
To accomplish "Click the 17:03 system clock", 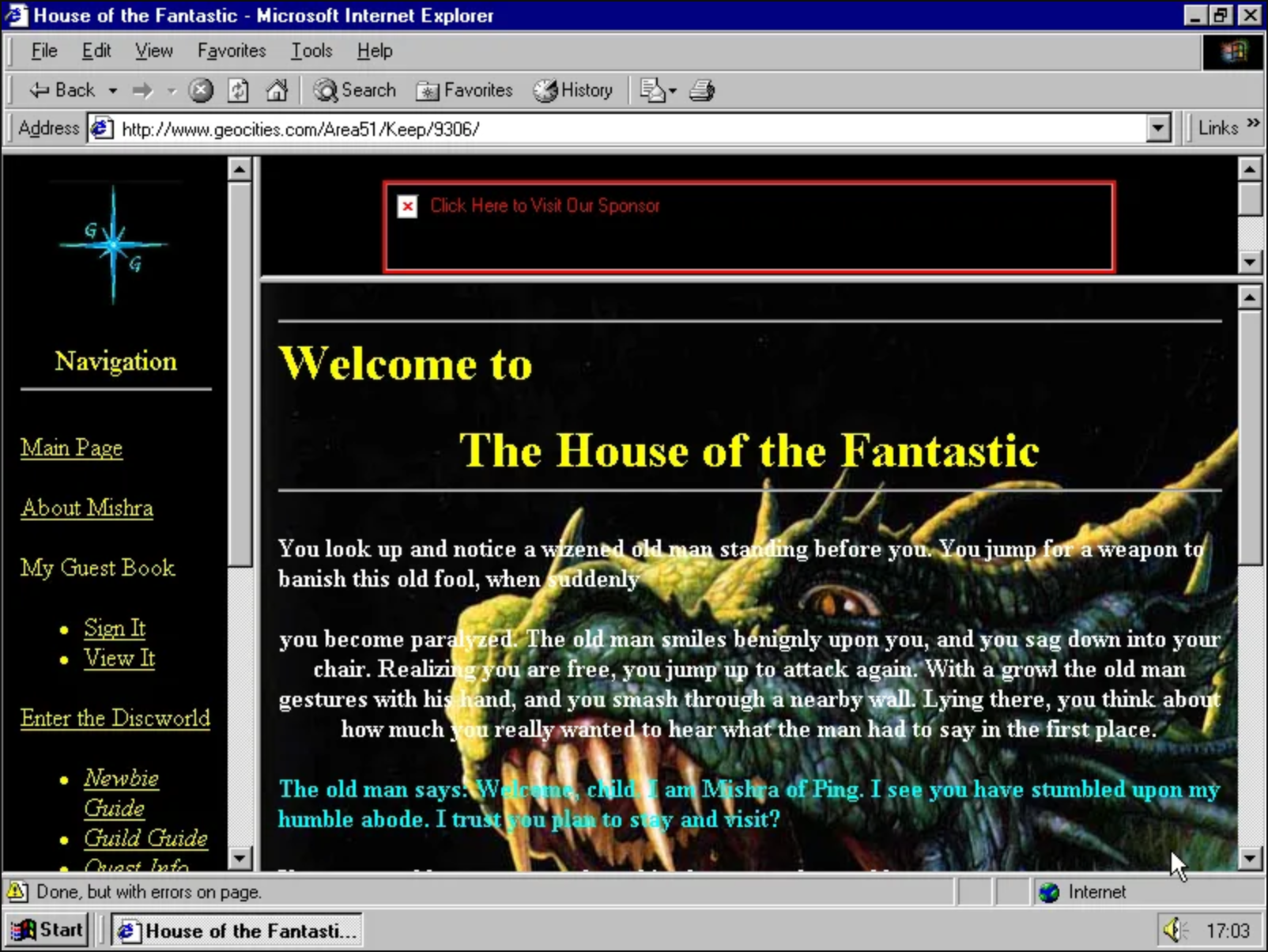I will click(1228, 931).
